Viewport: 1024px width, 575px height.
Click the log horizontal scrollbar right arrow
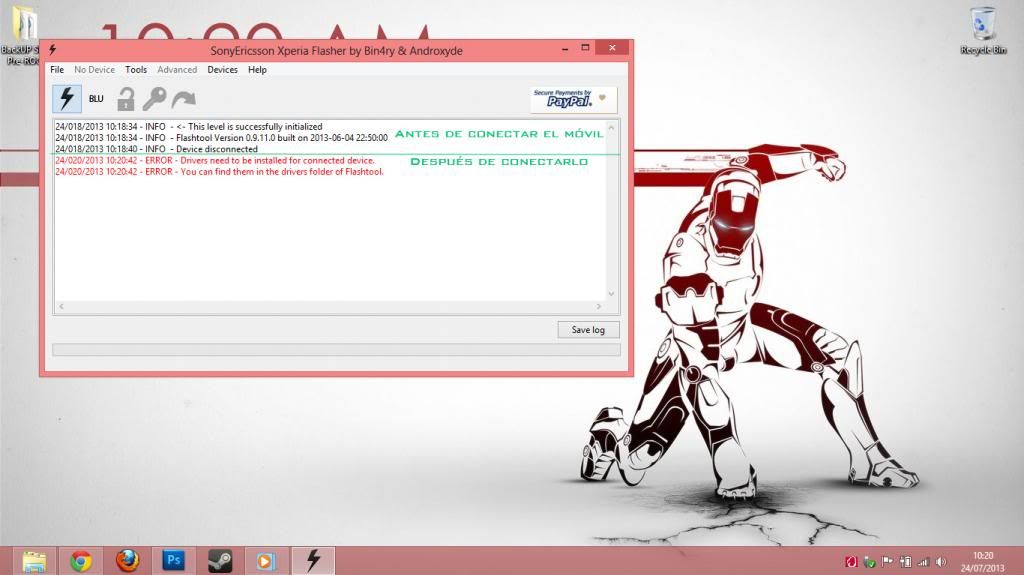(599, 306)
